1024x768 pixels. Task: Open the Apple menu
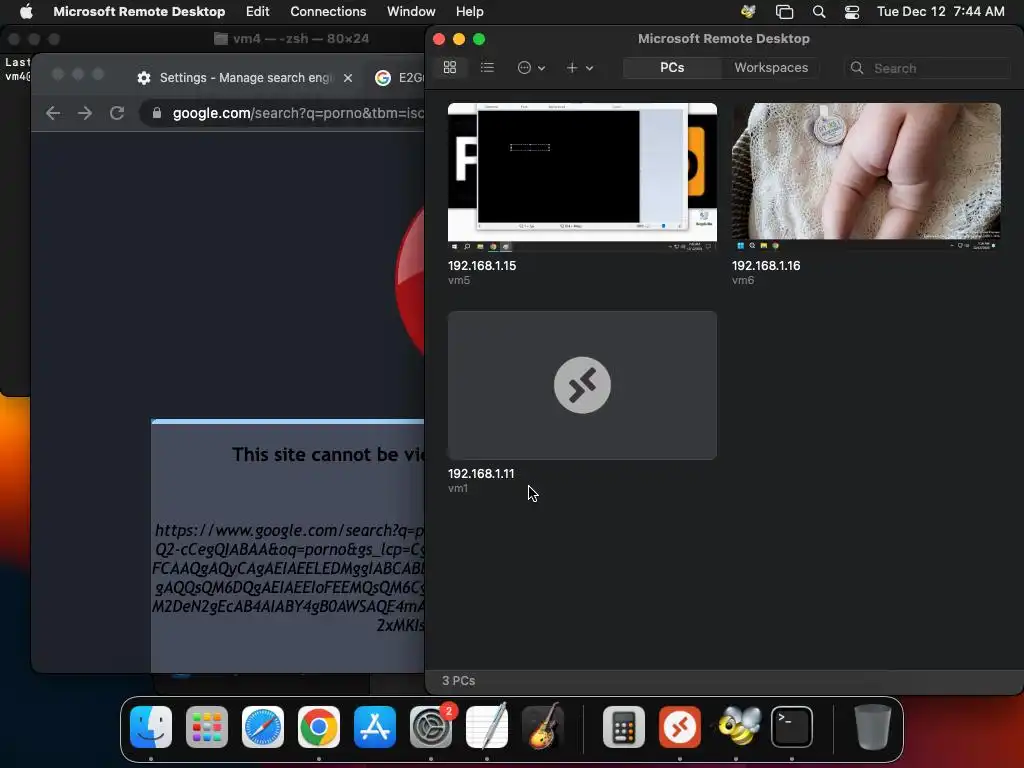pyautogui.click(x=25, y=11)
